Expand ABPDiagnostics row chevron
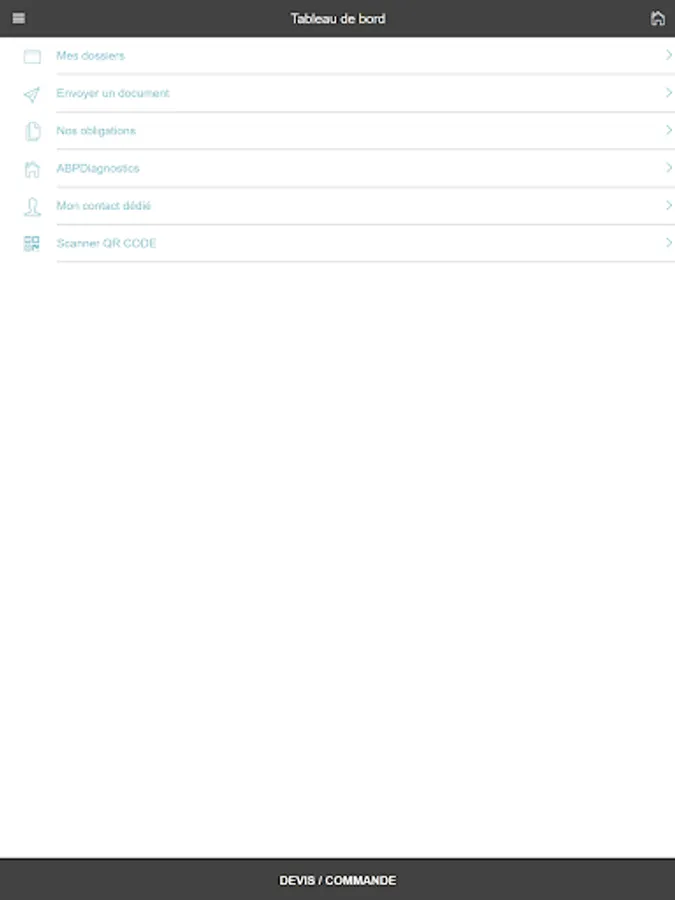The image size is (675, 900). [669, 168]
